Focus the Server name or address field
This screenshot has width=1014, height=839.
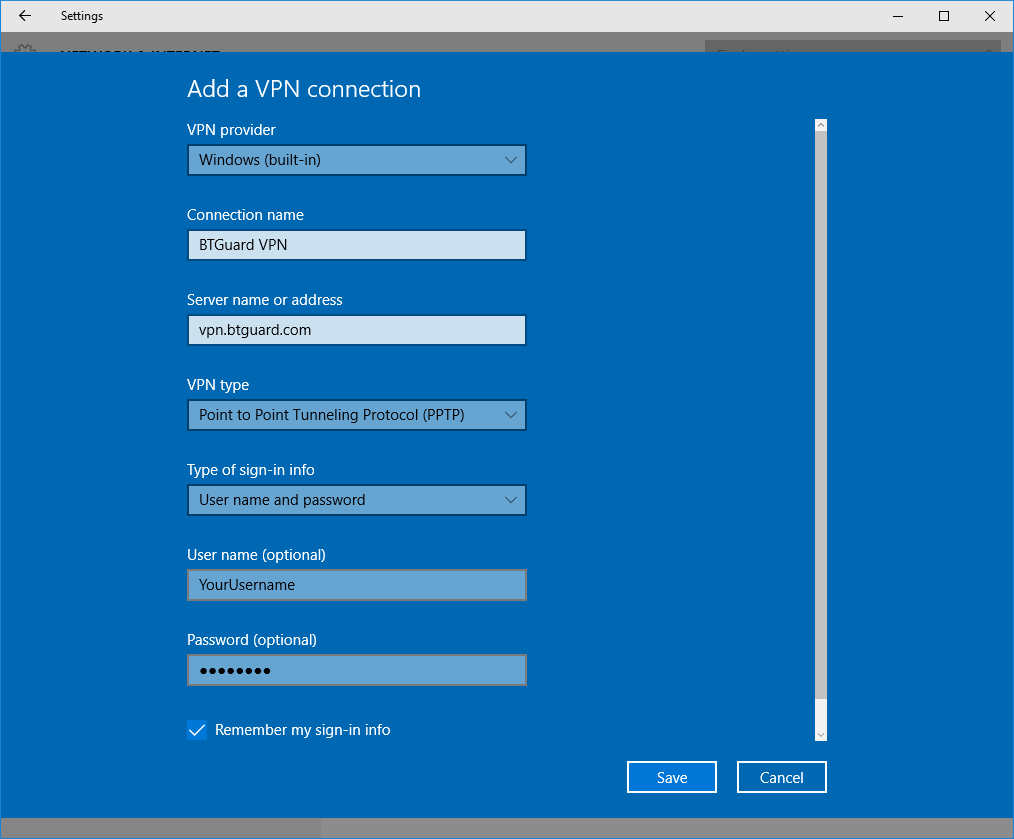click(356, 330)
